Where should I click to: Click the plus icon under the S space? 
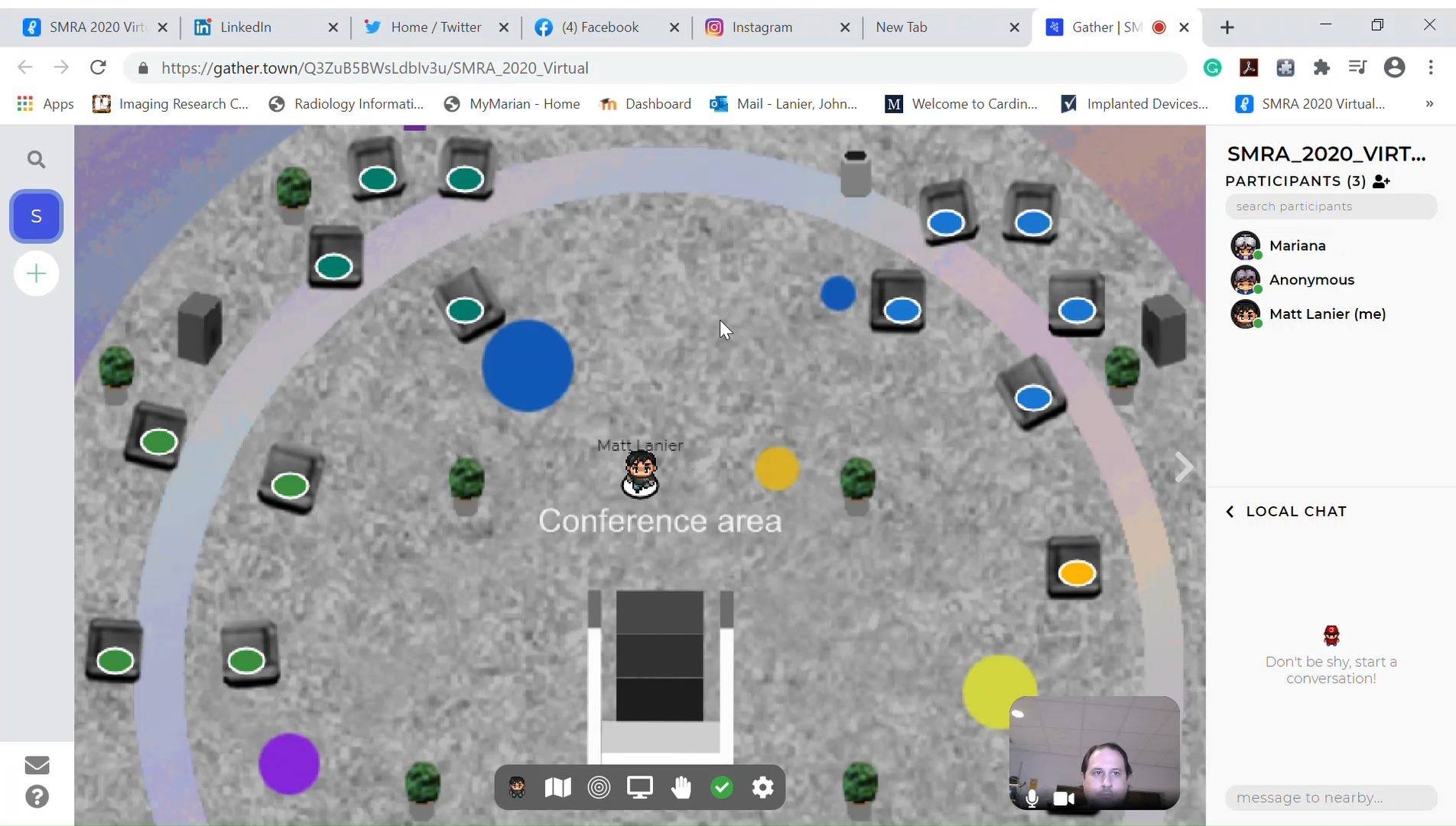pos(36,273)
